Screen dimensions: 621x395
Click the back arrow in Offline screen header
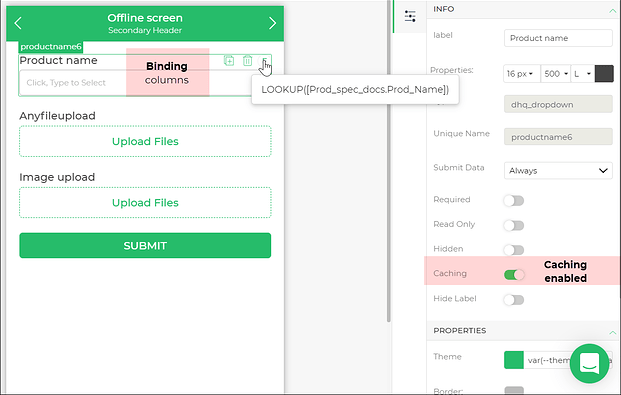tap(18, 23)
